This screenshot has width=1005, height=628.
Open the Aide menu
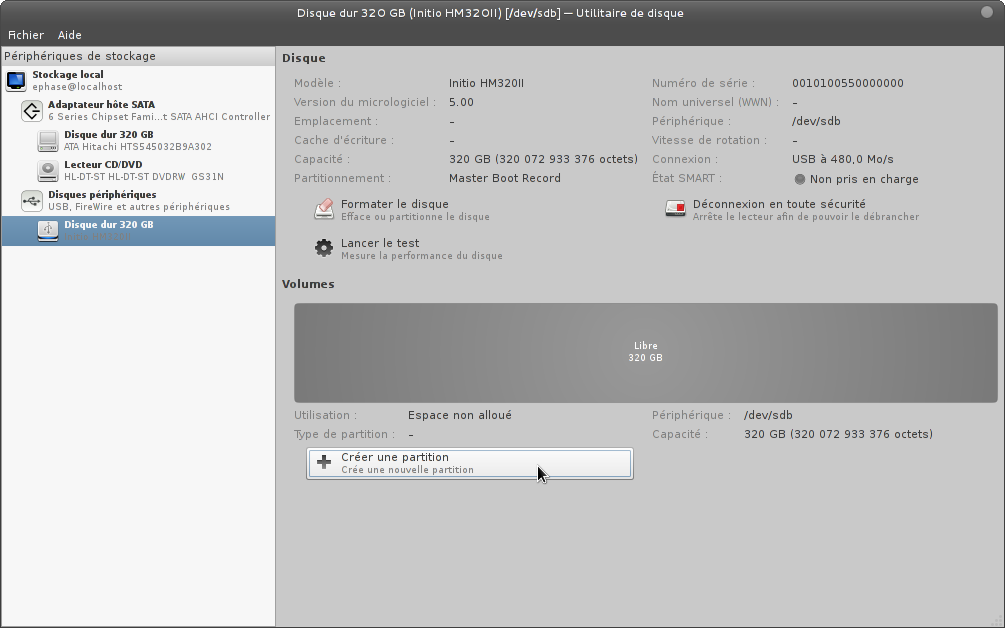pos(70,35)
